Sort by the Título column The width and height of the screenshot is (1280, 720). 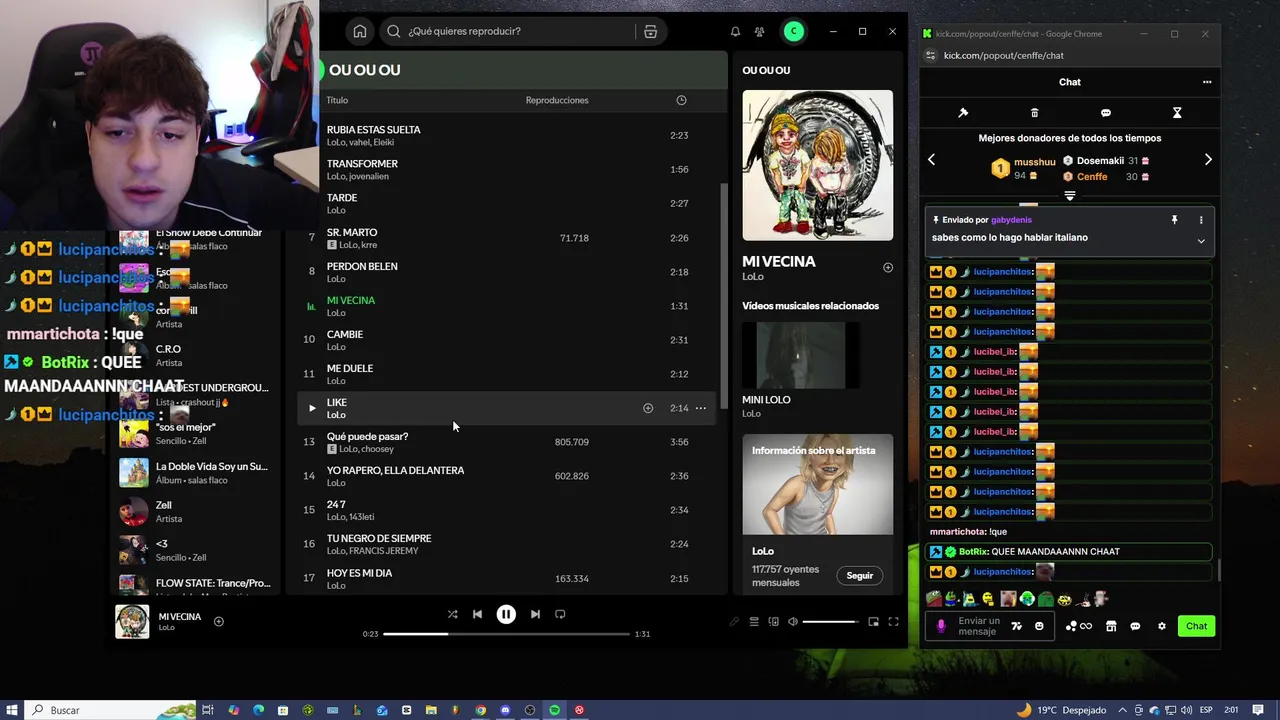pyautogui.click(x=337, y=100)
